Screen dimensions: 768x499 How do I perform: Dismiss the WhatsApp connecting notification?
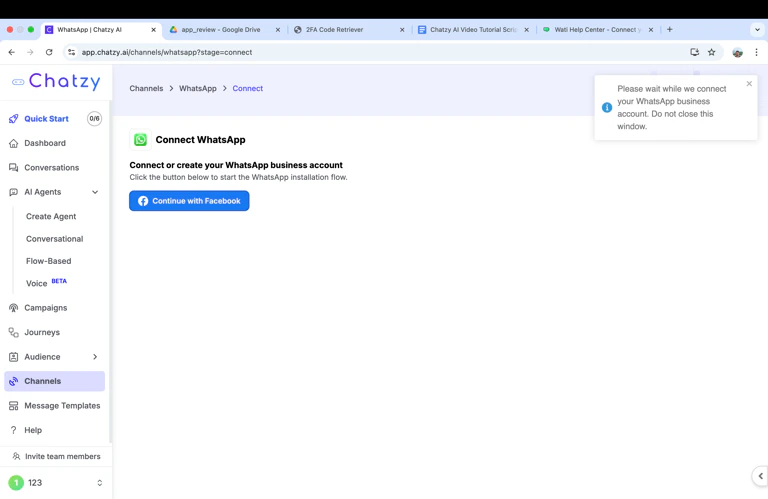pyautogui.click(x=749, y=84)
